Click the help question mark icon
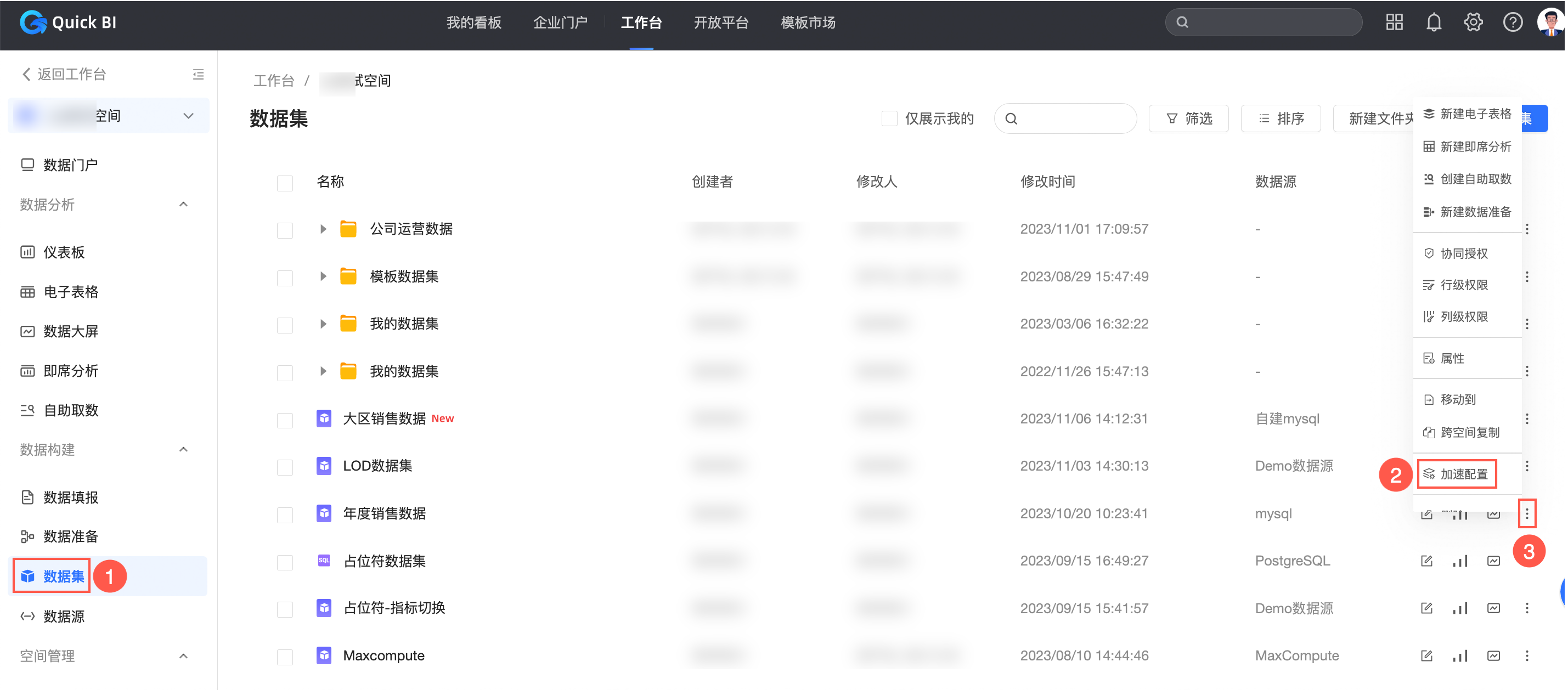This screenshot has height=690, width=1568. pos(1513,22)
